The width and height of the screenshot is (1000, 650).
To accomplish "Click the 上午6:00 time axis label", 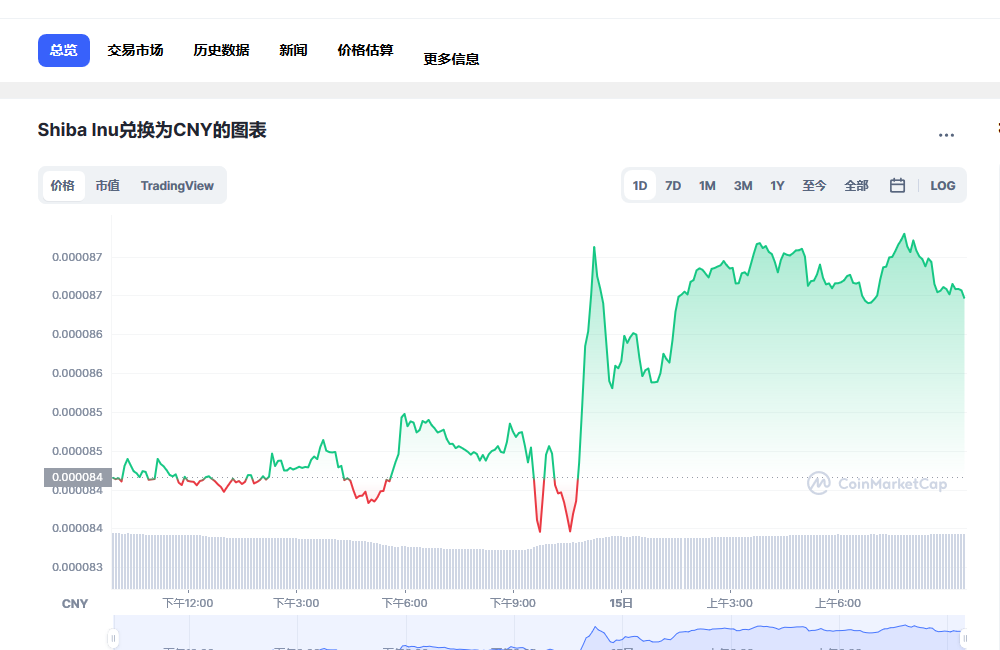I will [x=838, y=603].
